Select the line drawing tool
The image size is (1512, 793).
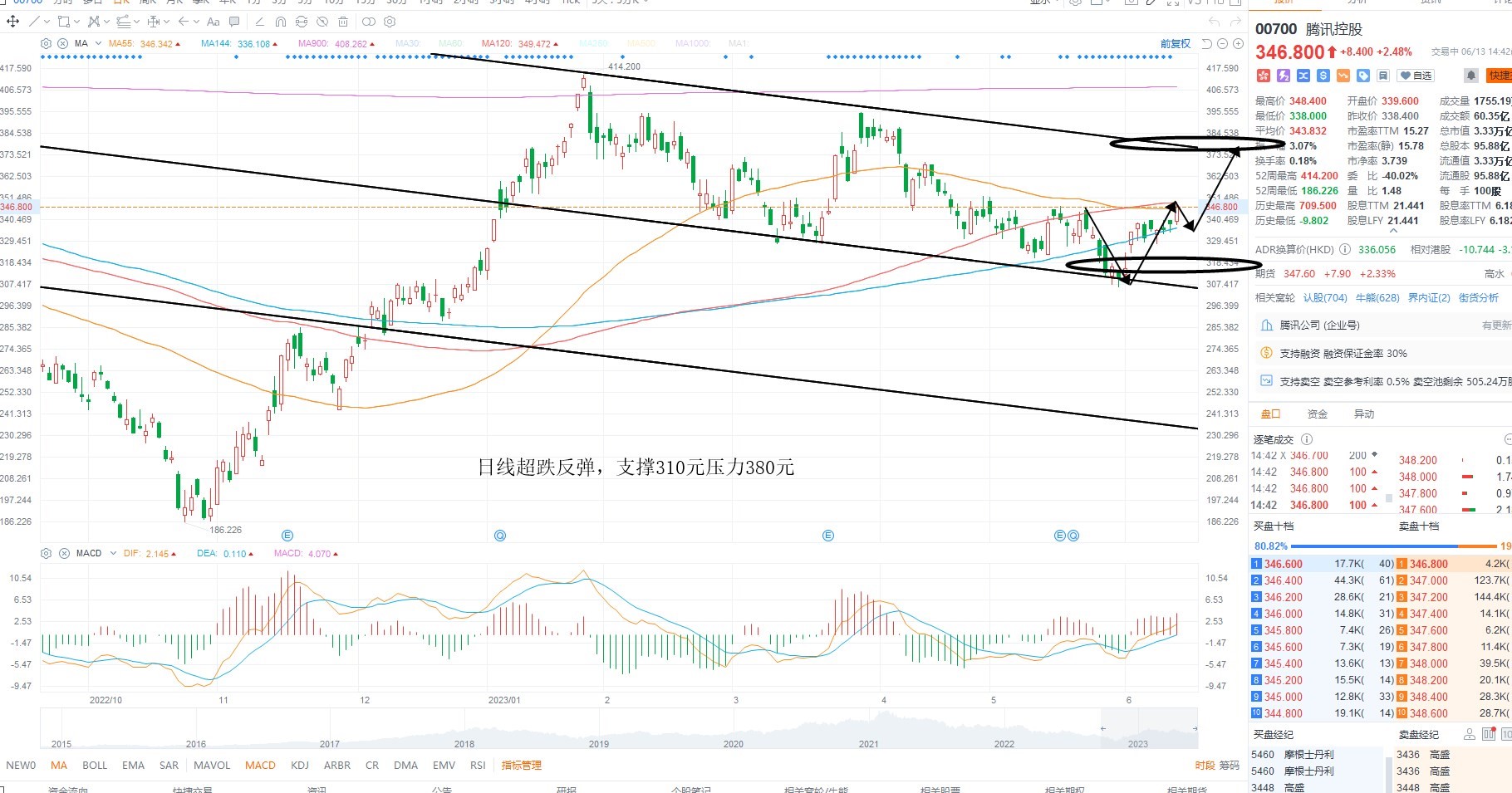click(x=34, y=22)
